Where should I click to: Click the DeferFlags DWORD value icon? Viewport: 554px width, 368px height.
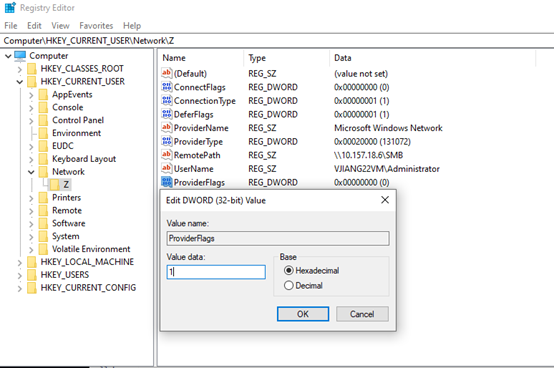coord(166,114)
